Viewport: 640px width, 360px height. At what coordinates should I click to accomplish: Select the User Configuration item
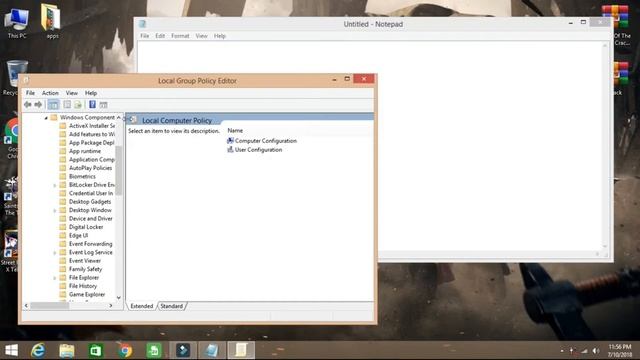(254, 150)
